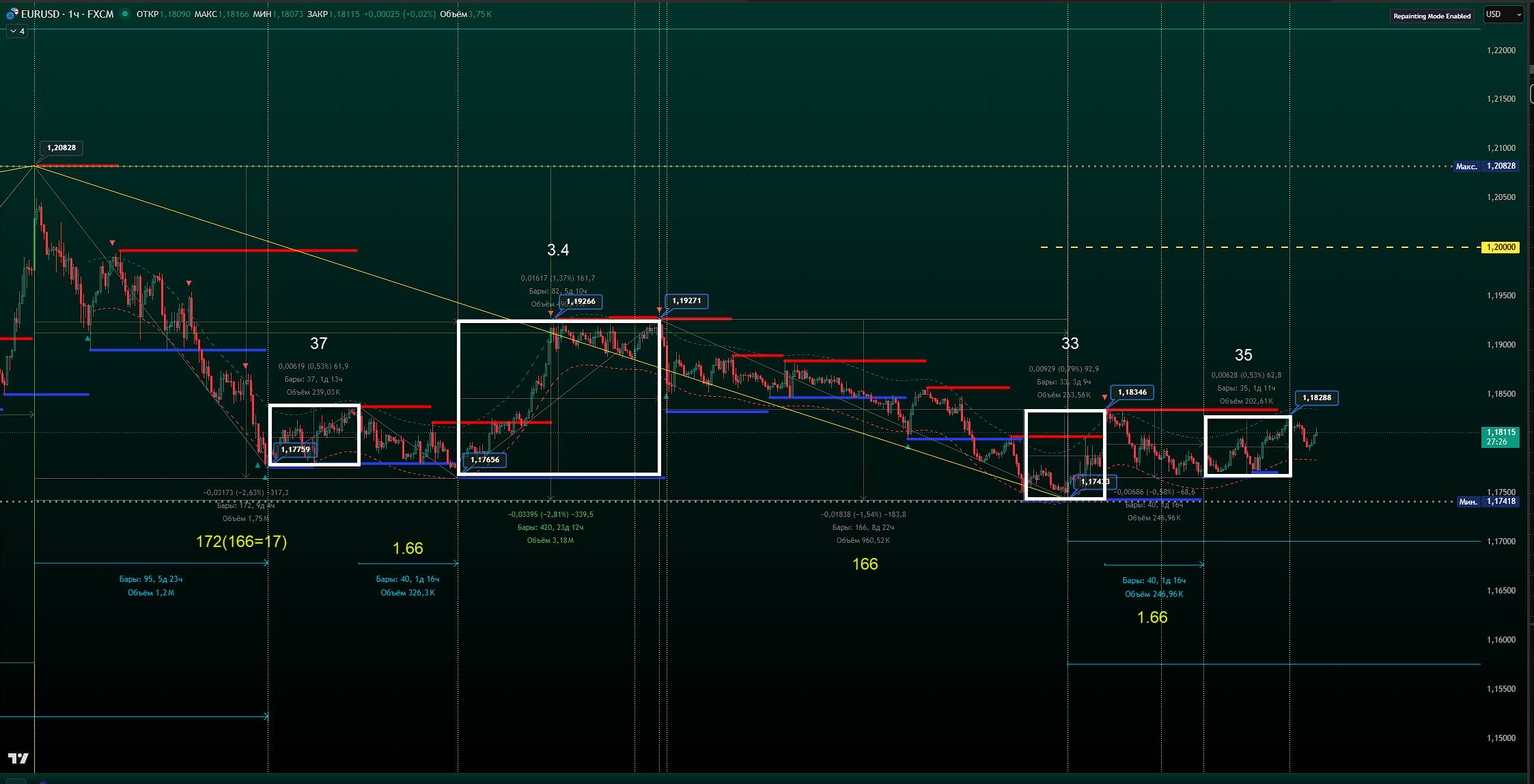1534x784 pixels.
Task: Click the EURUSD flag symbol icon
Action: pos(12,14)
